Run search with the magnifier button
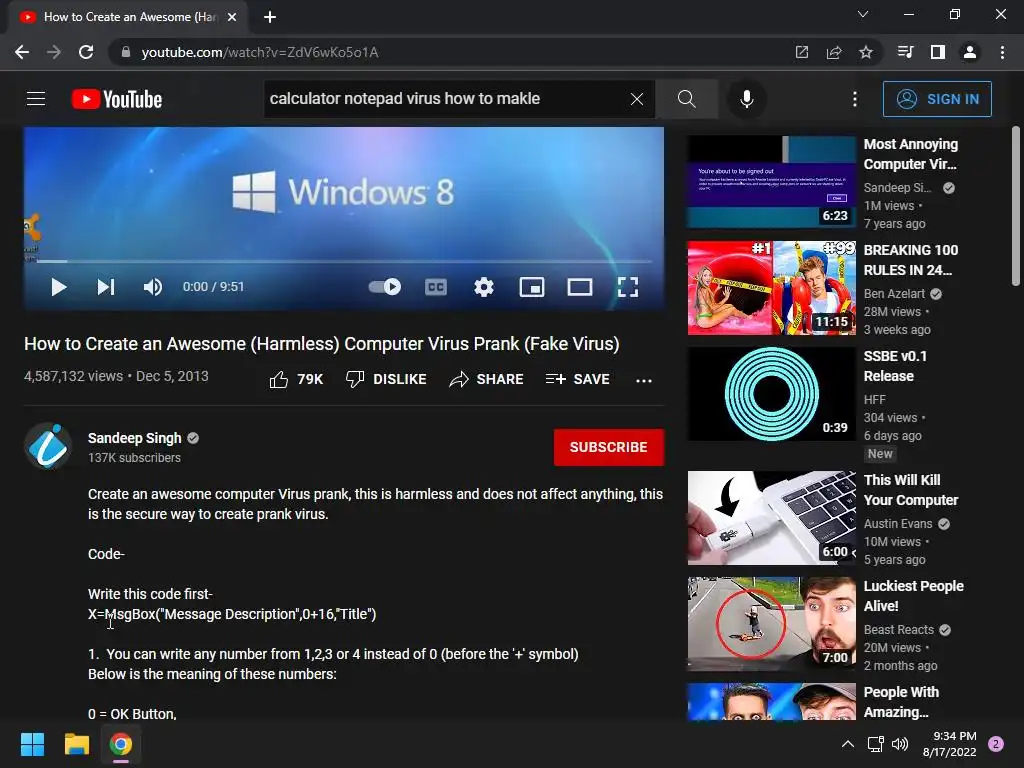The height and width of the screenshot is (768, 1024). tap(686, 99)
